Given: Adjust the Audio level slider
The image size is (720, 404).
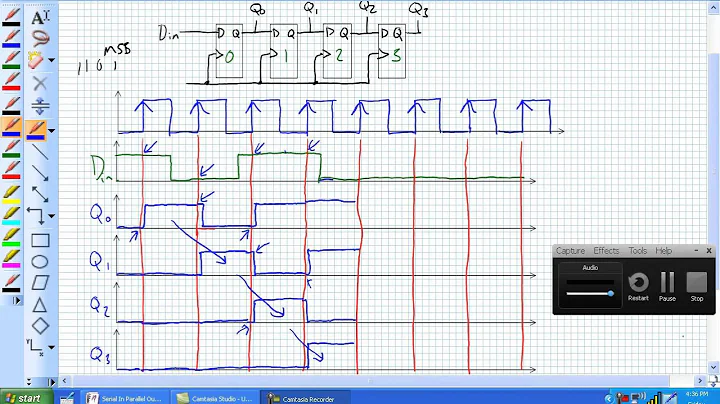Looking at the screenshot, I should pos(590,293).
